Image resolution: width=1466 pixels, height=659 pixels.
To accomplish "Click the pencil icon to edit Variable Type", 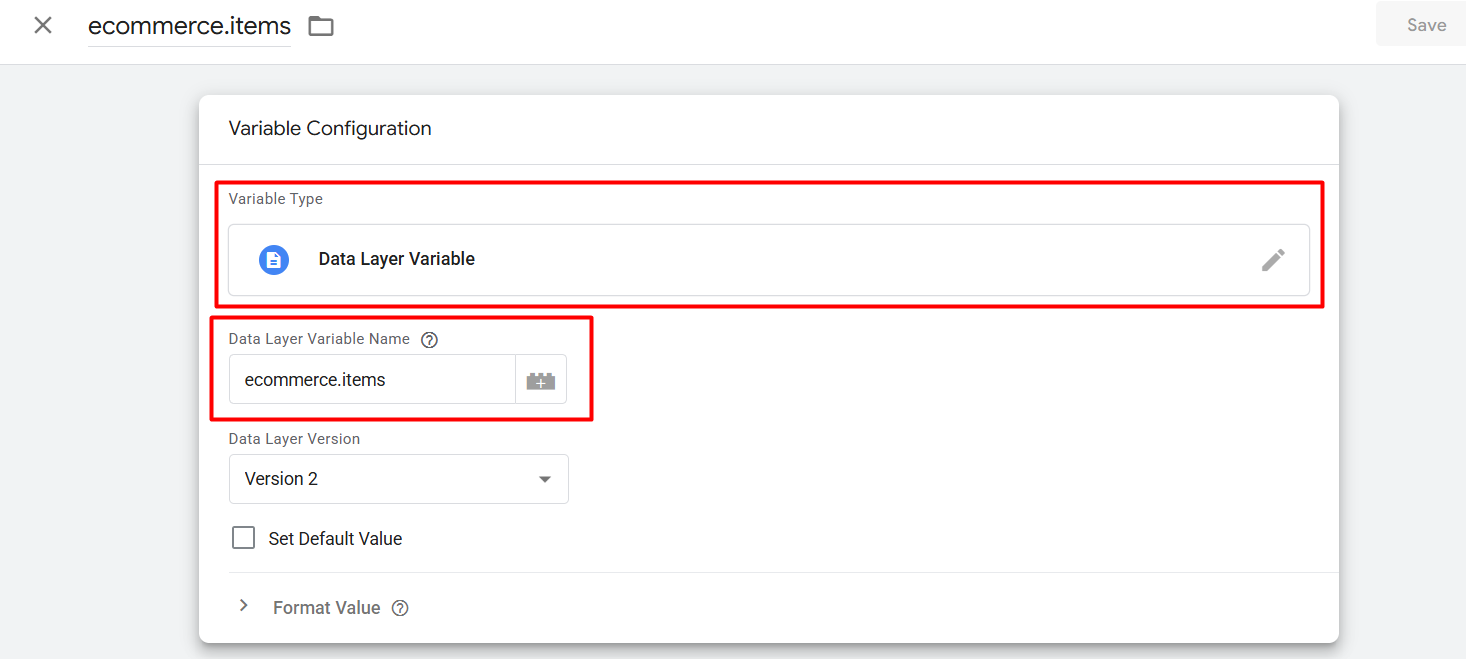I will tap(1272, 260).
